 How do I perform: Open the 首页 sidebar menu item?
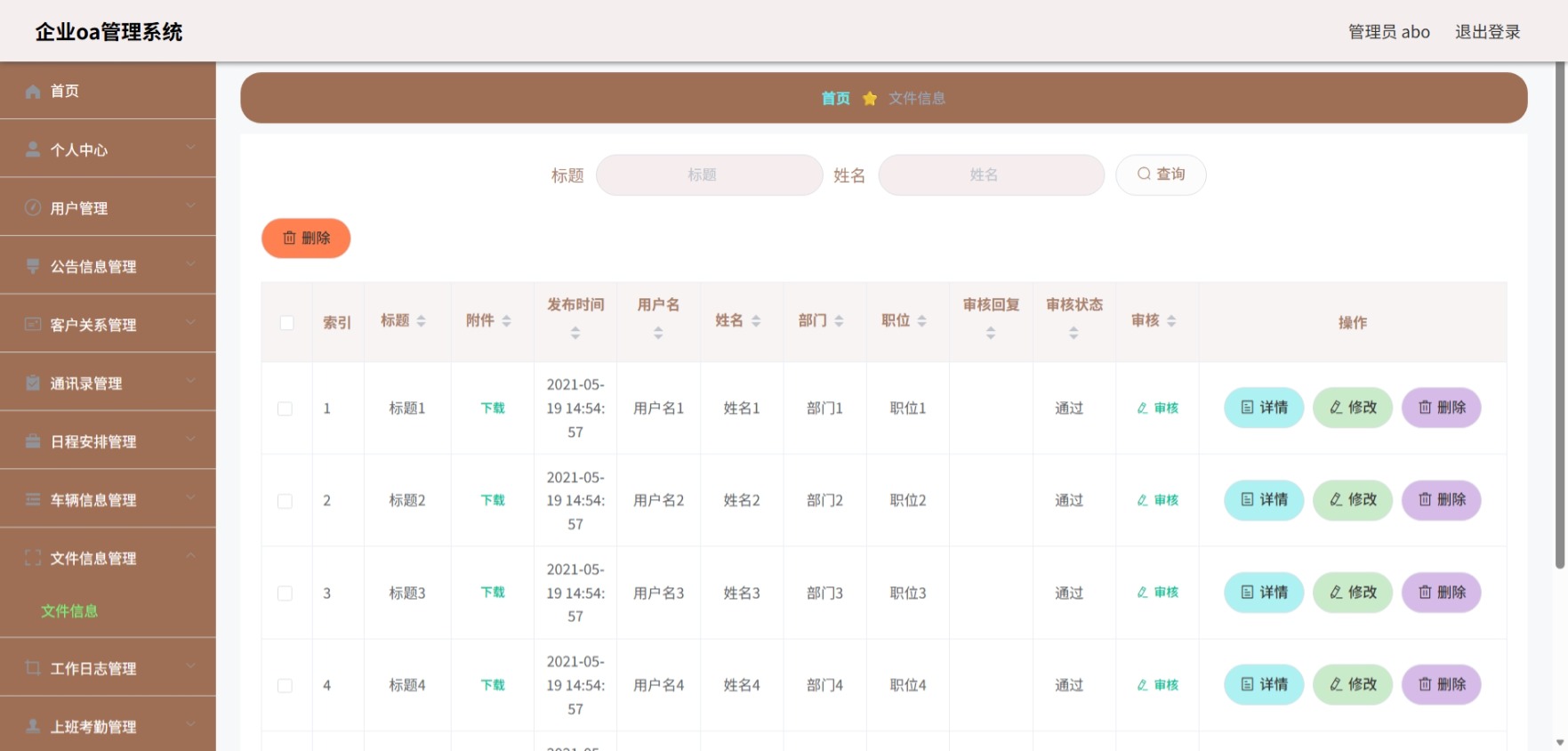pyautogui.click(x=108, y=91)
